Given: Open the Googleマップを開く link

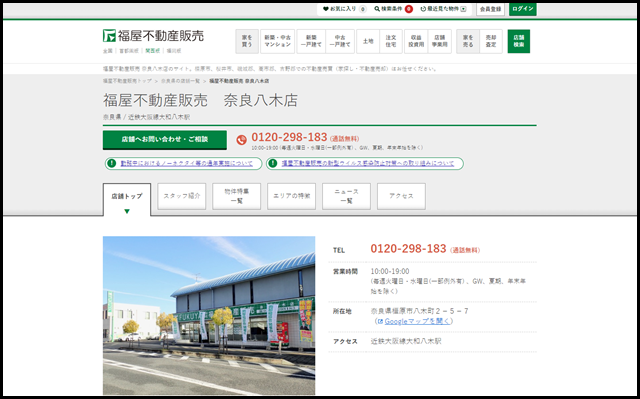Looking at the screenshot, I should [x=417, y=321].
